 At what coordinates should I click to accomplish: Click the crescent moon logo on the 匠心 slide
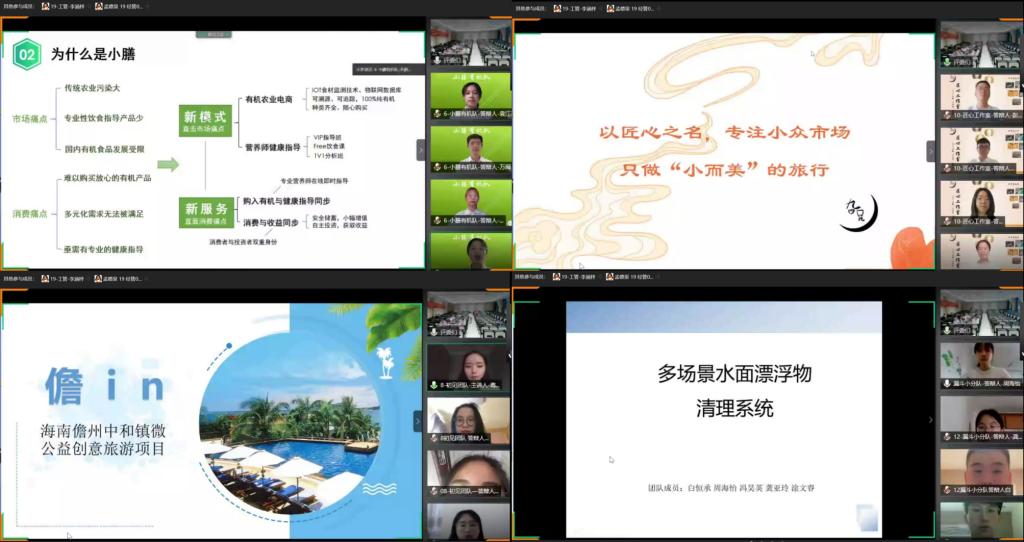858,211
